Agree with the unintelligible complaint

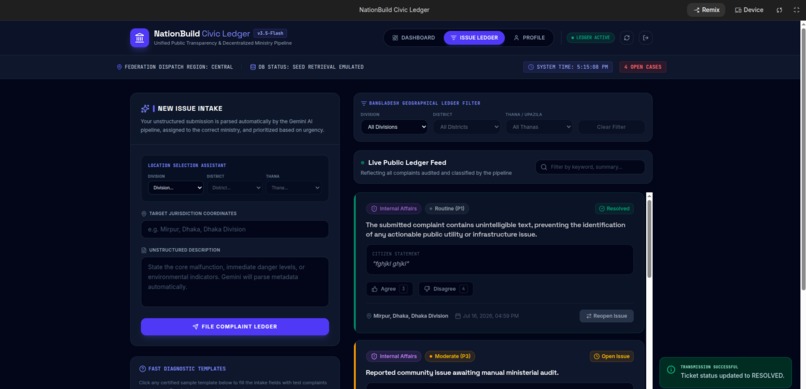coord(389,289)
